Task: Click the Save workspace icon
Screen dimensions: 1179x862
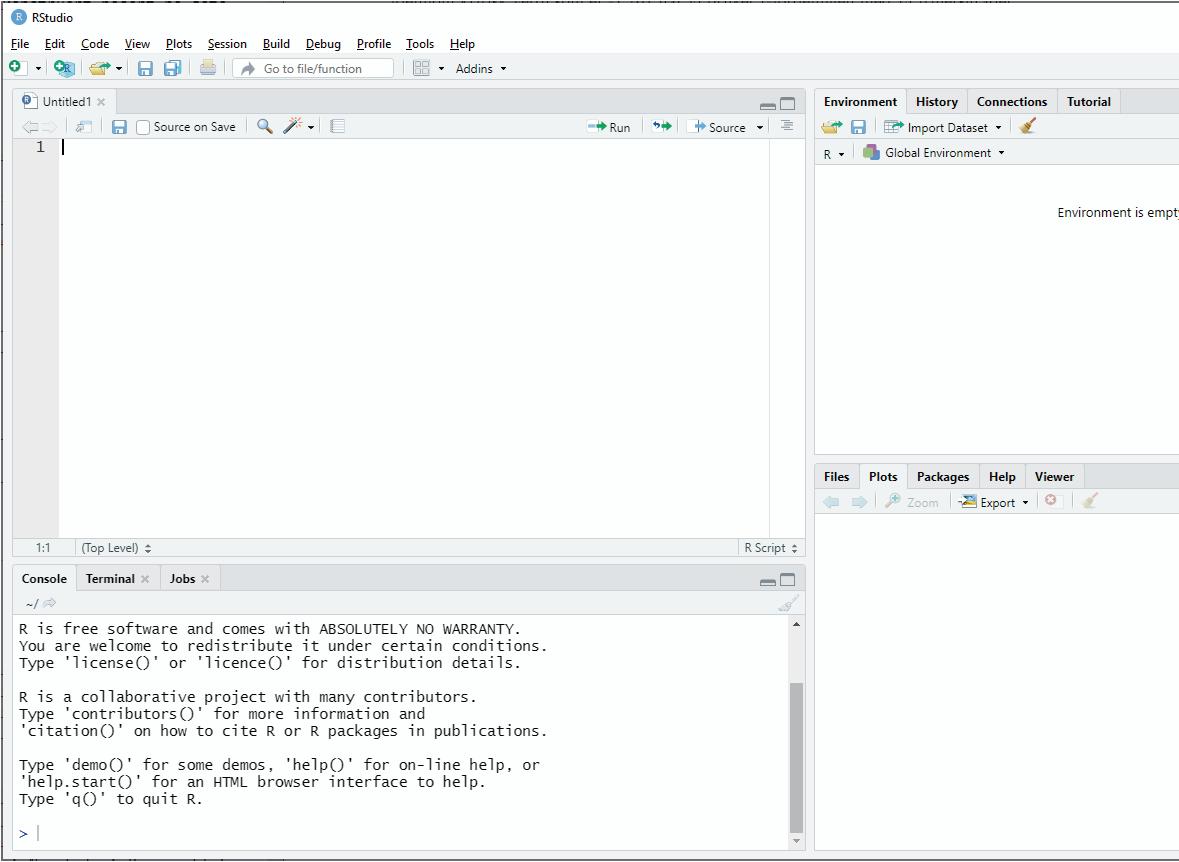Action: [858, 127]
